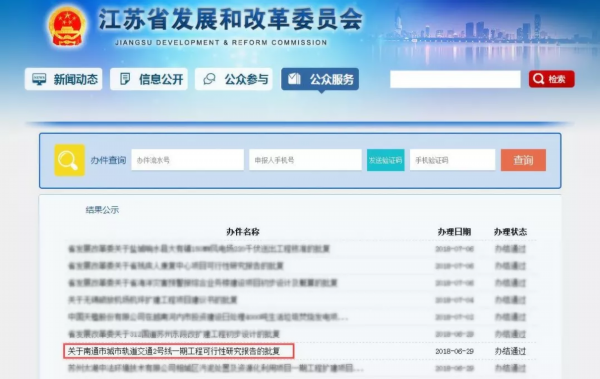Click the orange 查询 button
The height and width of the screenshot is (379, 600).
(523, 160)
